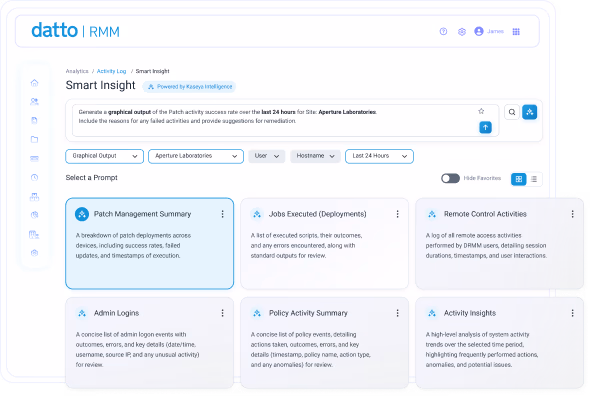Screen dimensions: 590x396
Task: Open the folder icon in sidebar
Action: coord(34,139)
